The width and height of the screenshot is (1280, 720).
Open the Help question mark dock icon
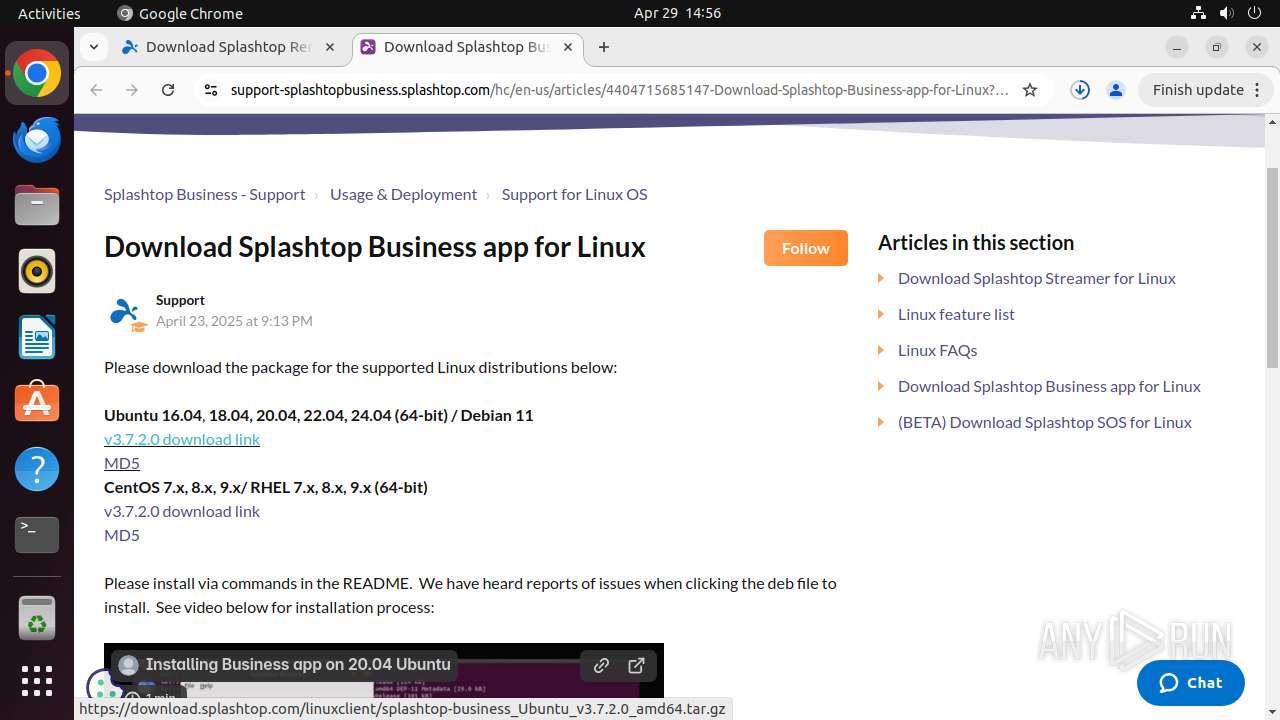click(x=37, y=469)
